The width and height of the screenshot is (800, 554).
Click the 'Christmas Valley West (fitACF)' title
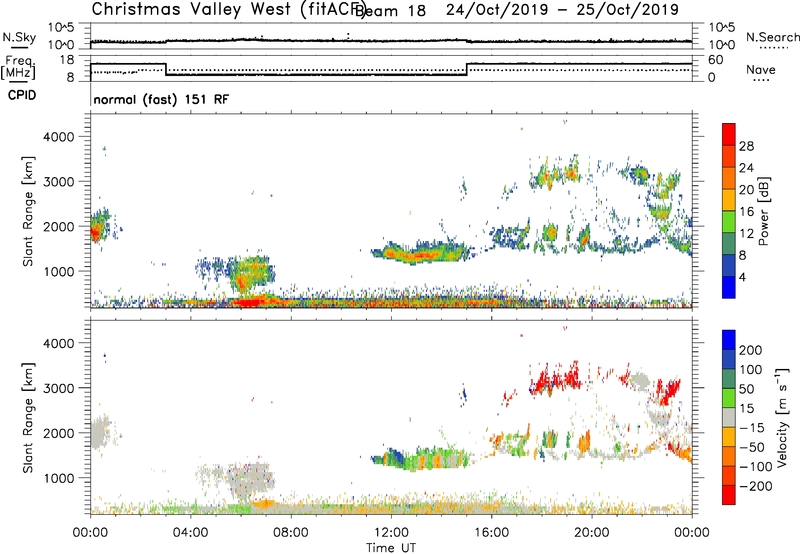tap(228, 9)
